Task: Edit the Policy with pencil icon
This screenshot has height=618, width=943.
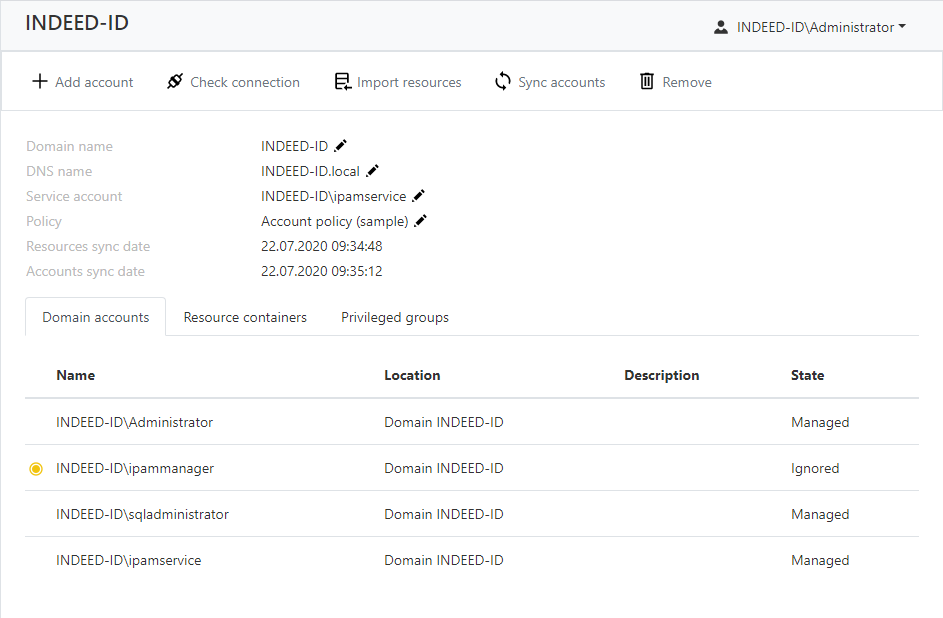Action: [421, 221]
